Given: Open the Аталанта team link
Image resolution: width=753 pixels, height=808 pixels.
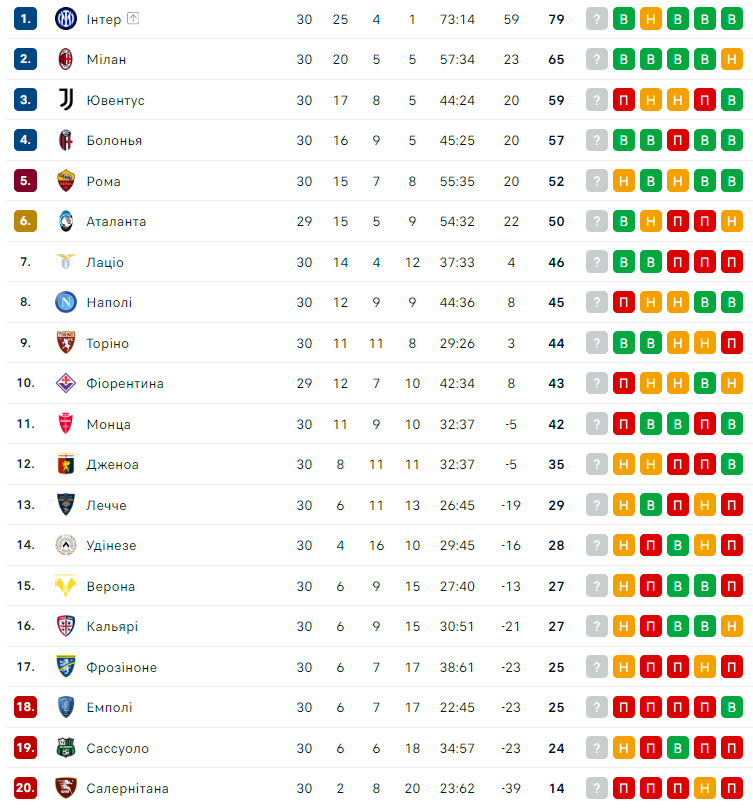Looking at the screenshot, I should tap(116, 221).
